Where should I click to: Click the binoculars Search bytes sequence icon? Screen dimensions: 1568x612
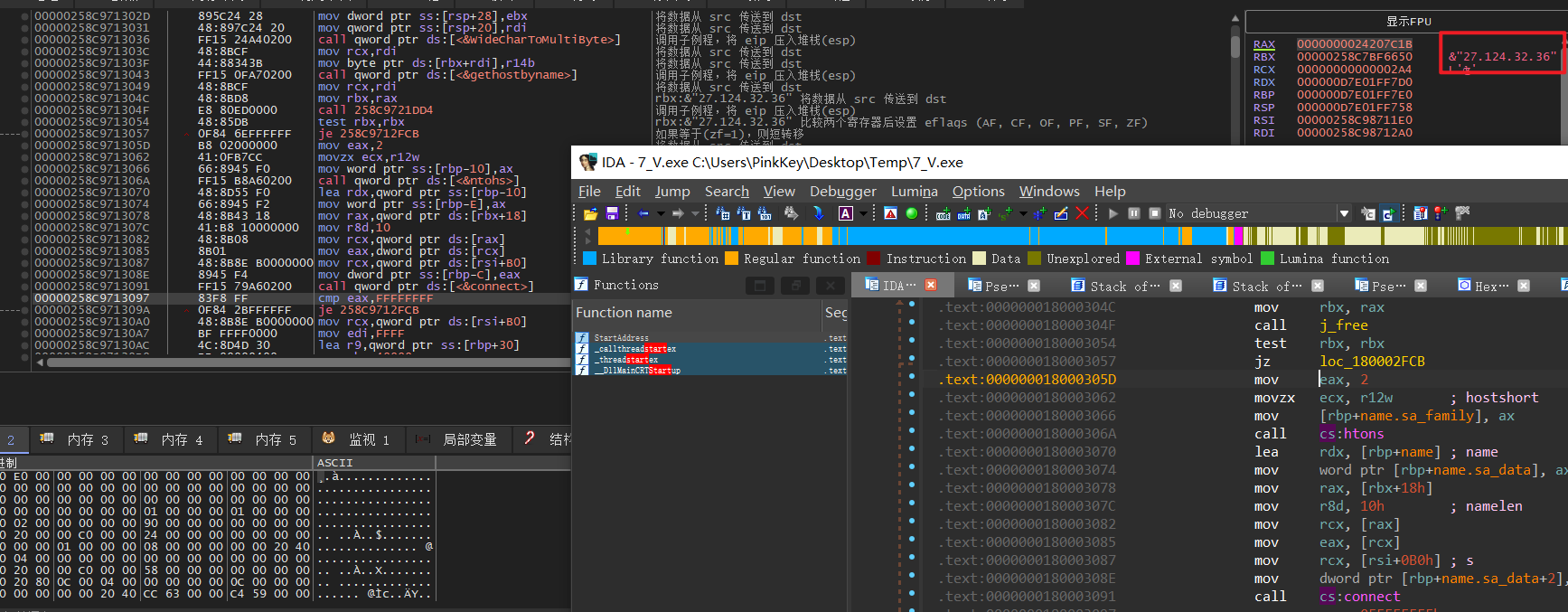(765, 213)
